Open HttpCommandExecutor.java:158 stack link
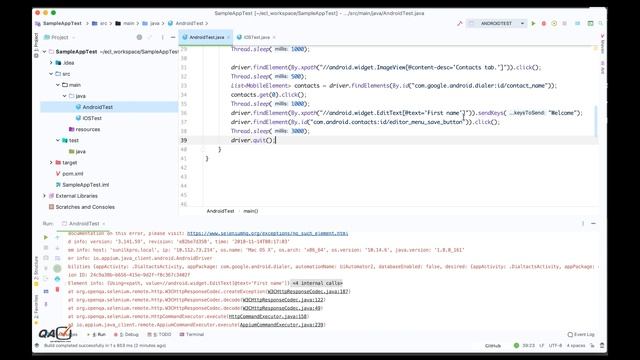This screenshot has height=360, width=640. click(x=268, y=316)
